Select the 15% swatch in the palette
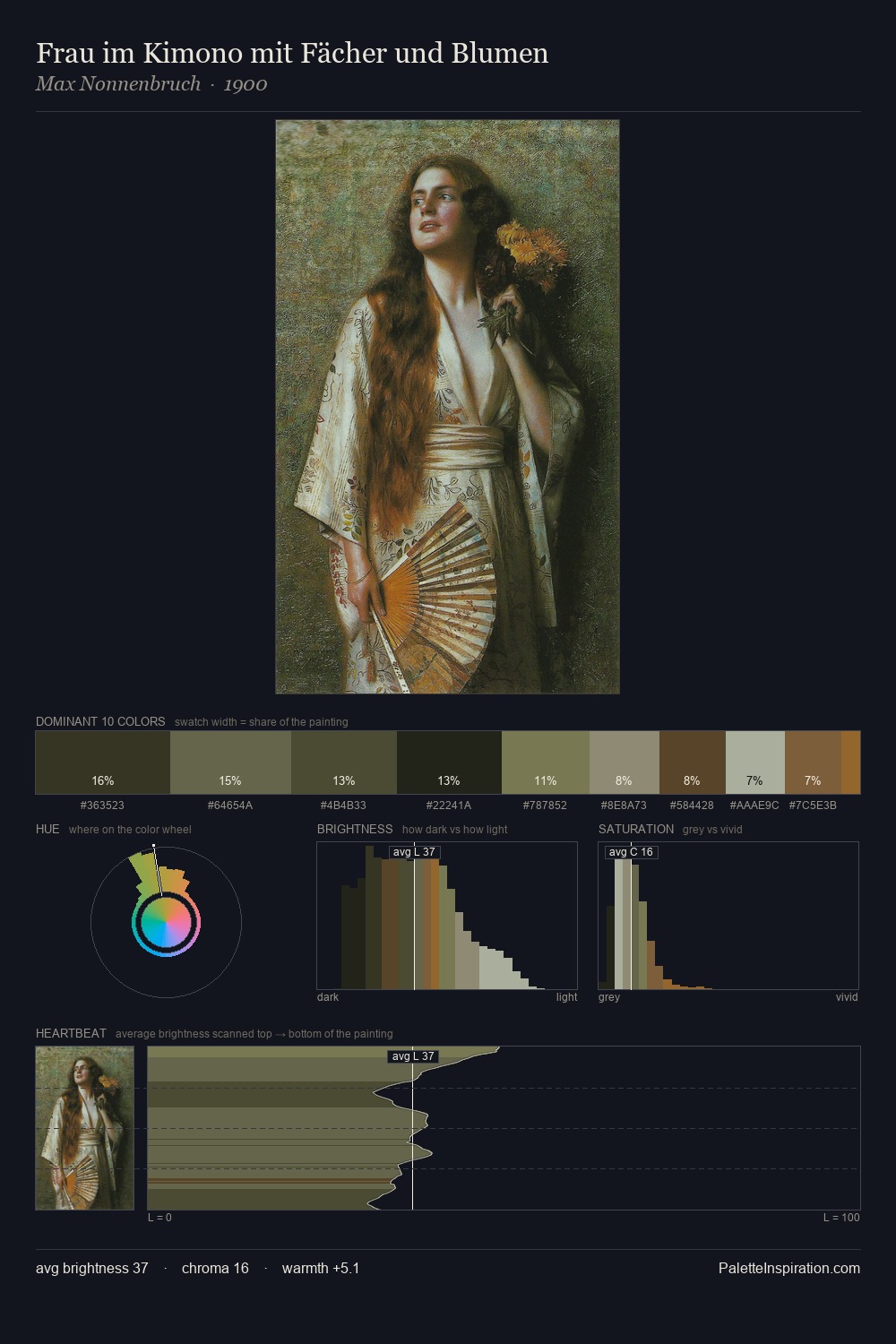The height and width of the screenshot is (1344, 896). click(x=230, y=762)
